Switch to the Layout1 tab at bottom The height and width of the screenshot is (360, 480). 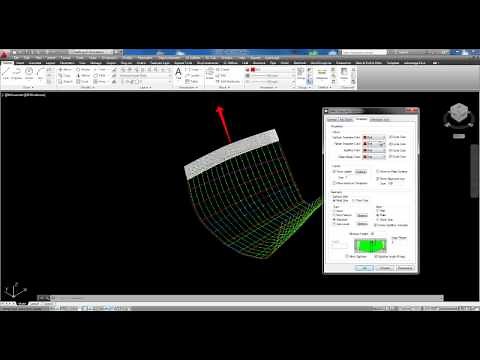coord(34,304)
